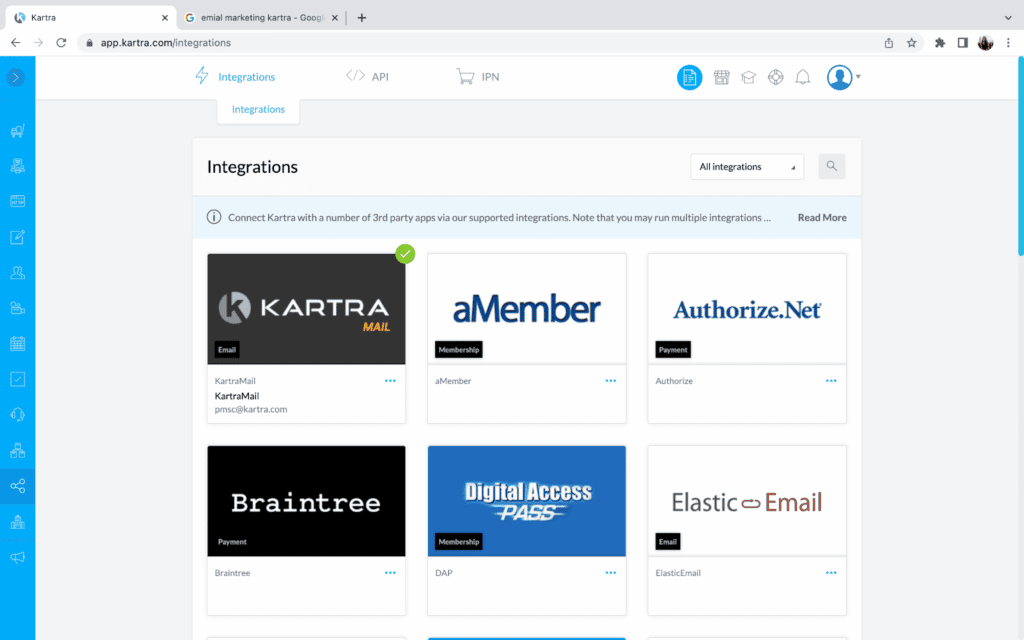
Task: Open the blue document icon in header
Action: (689, 78)
